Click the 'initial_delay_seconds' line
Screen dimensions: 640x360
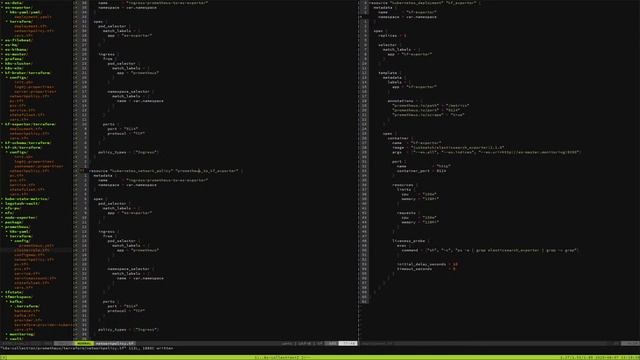click(427, 264)
